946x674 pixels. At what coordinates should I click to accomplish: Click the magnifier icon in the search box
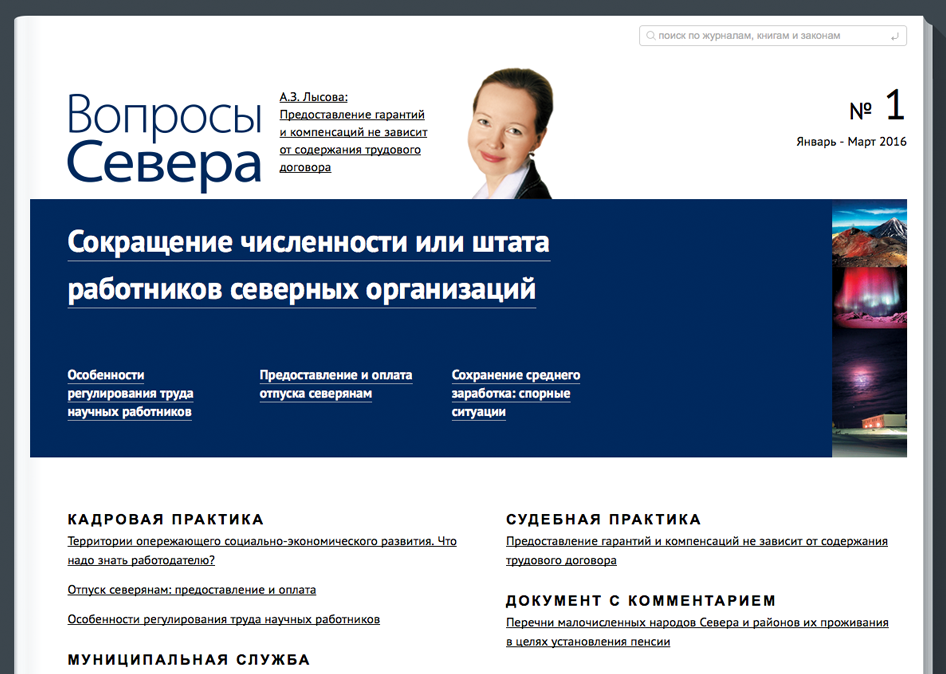(651, 36)
